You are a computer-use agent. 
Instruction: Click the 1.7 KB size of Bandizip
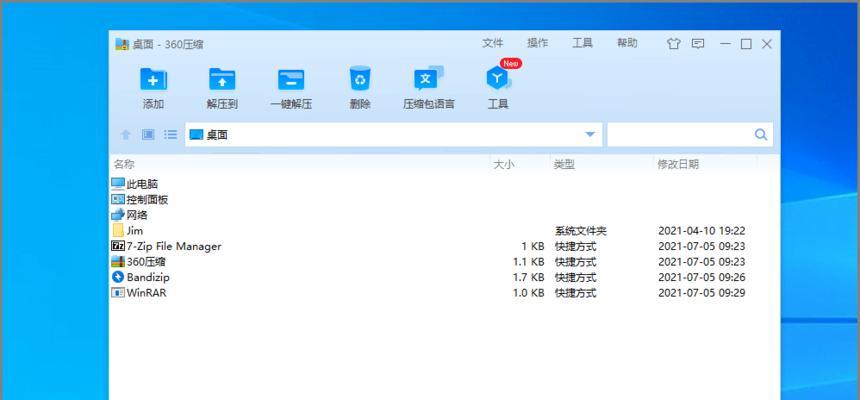click(529, 277)
